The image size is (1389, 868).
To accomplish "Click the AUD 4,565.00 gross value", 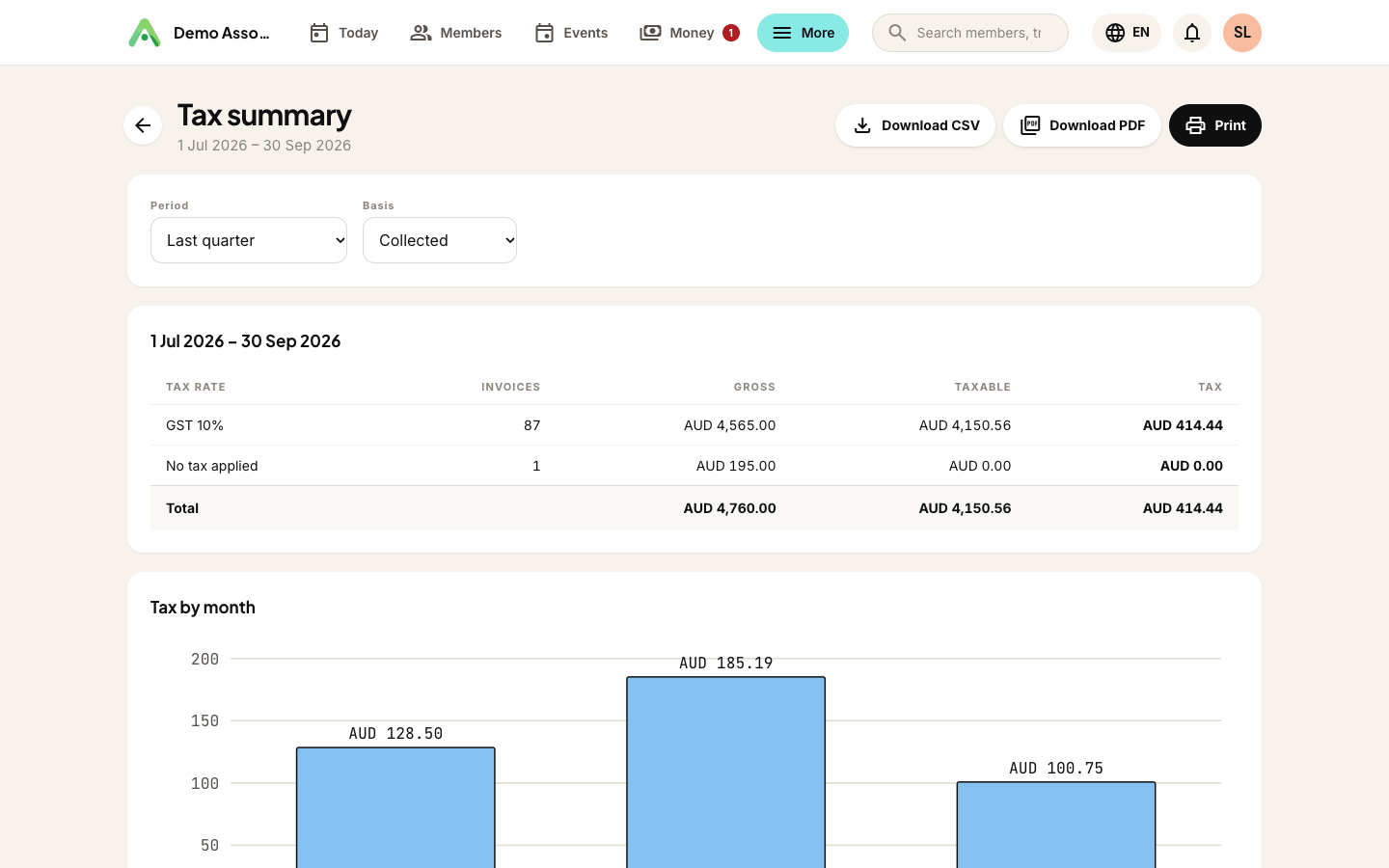I will 729,425.
